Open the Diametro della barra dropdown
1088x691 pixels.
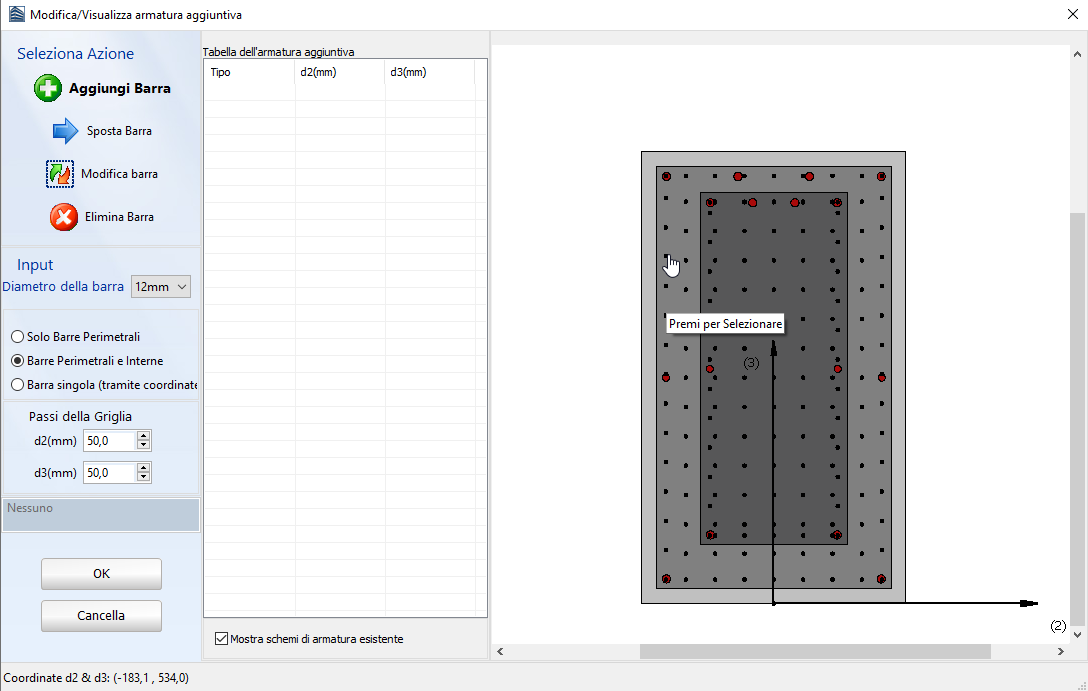[x=161, y=287]
